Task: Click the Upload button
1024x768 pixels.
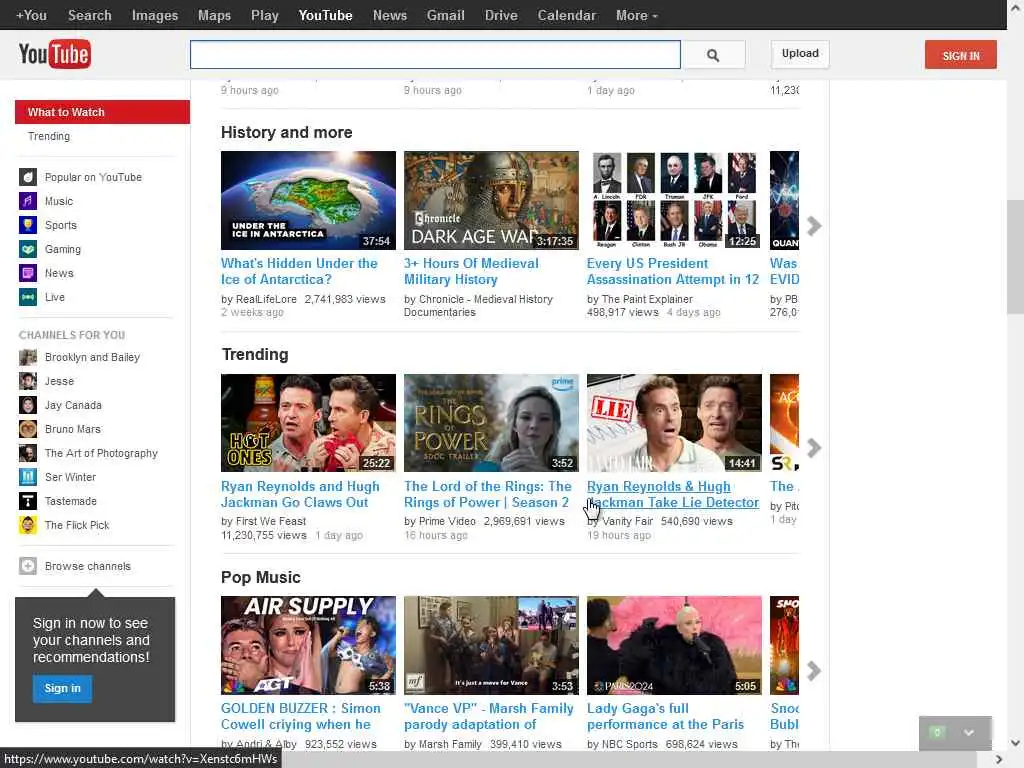Action: coord(800,54)
